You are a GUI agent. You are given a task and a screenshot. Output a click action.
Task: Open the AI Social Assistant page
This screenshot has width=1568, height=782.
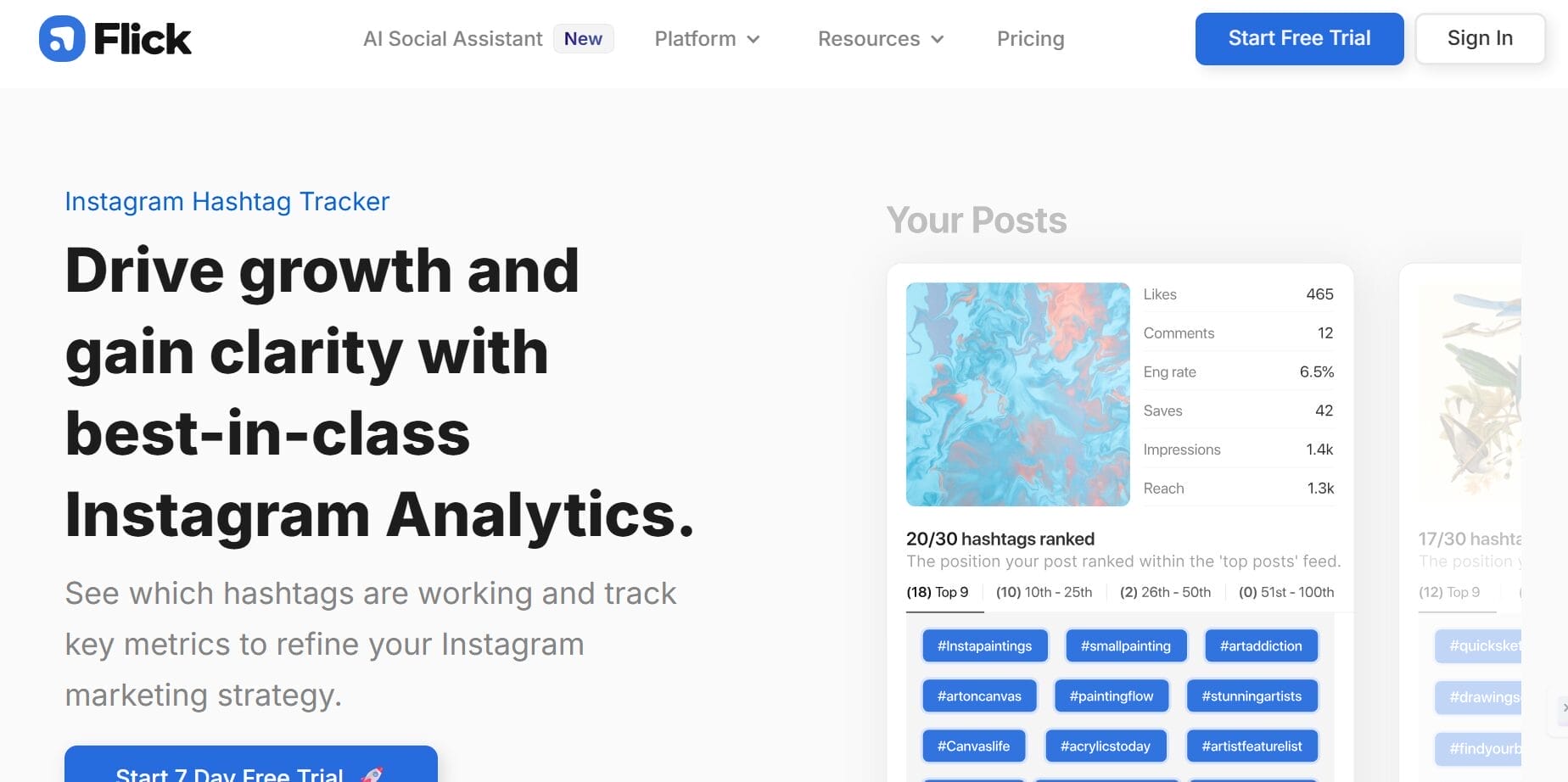click(452, 39)
